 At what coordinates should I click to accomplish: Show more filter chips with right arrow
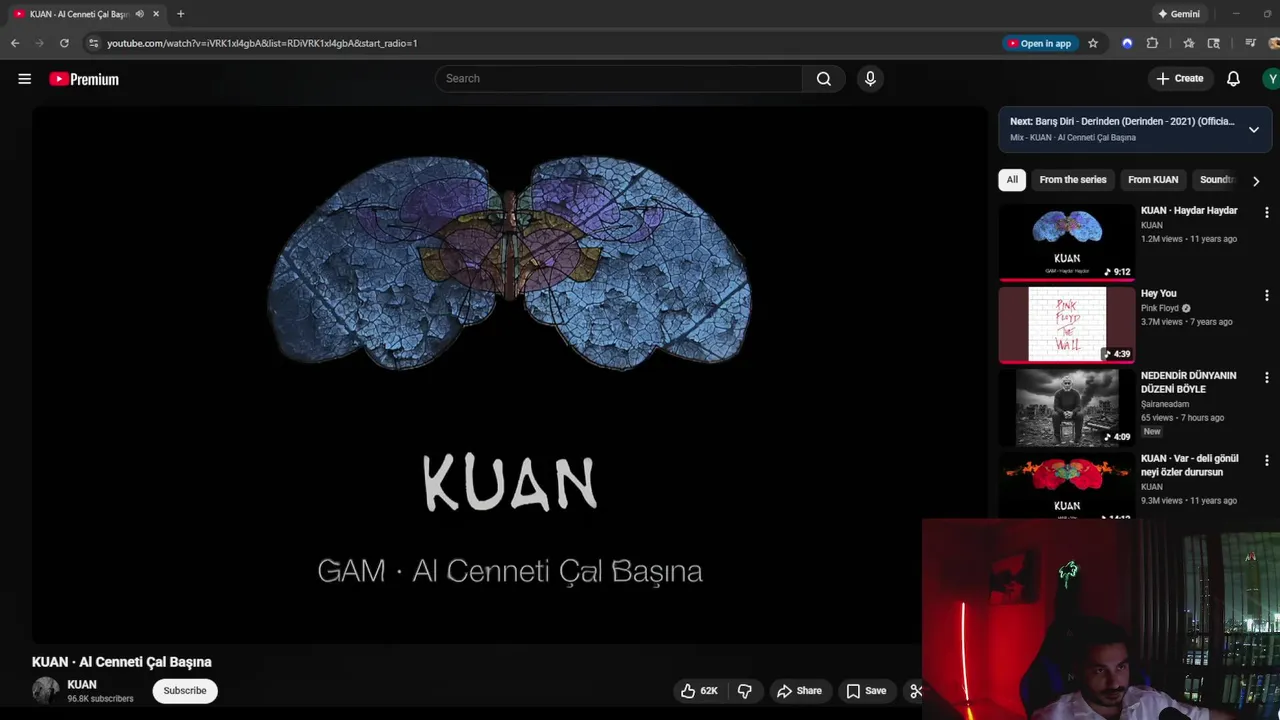coord(1256,181)
